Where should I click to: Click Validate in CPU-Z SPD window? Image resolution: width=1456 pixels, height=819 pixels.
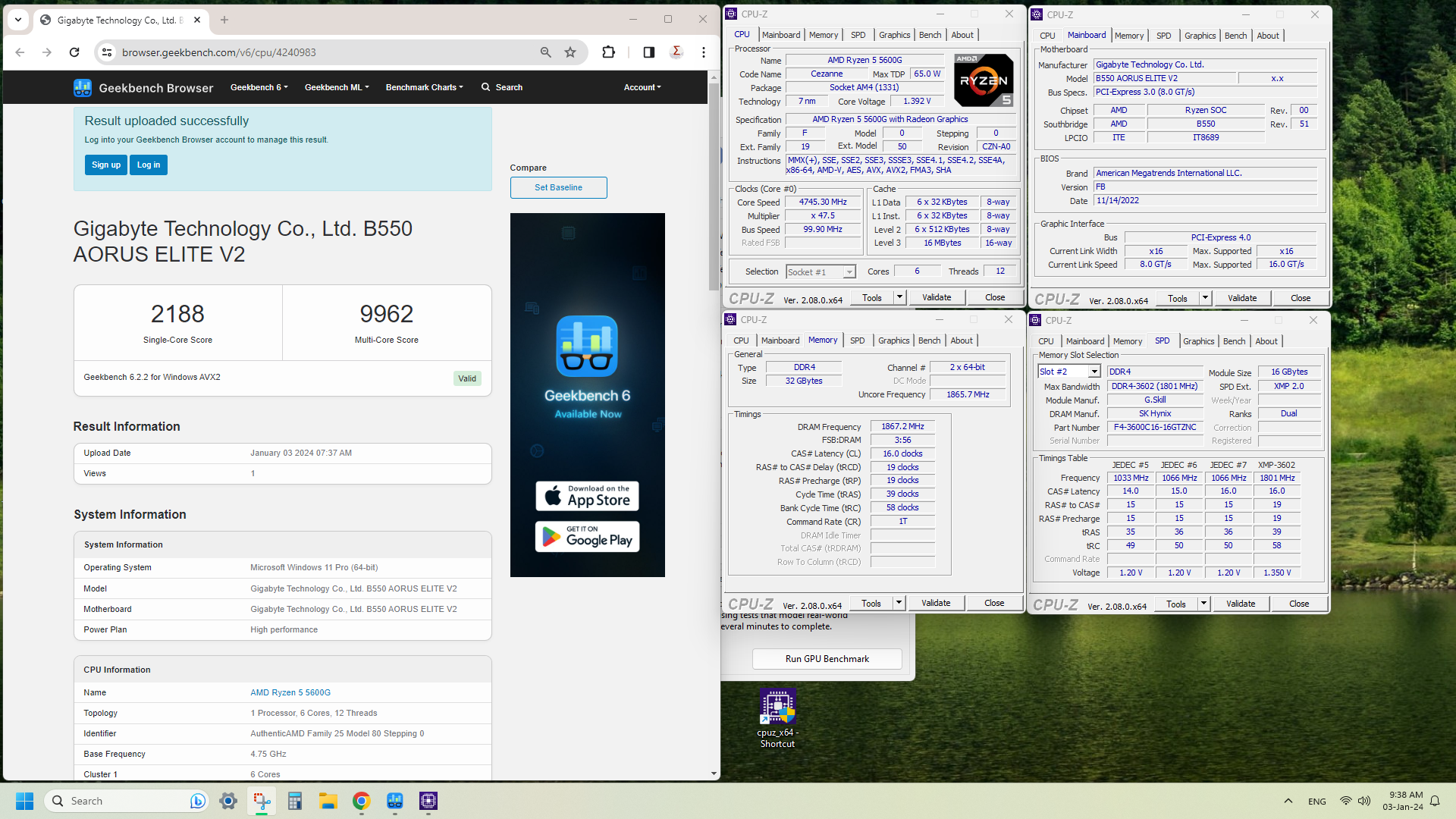click(x=1241, y=604)
